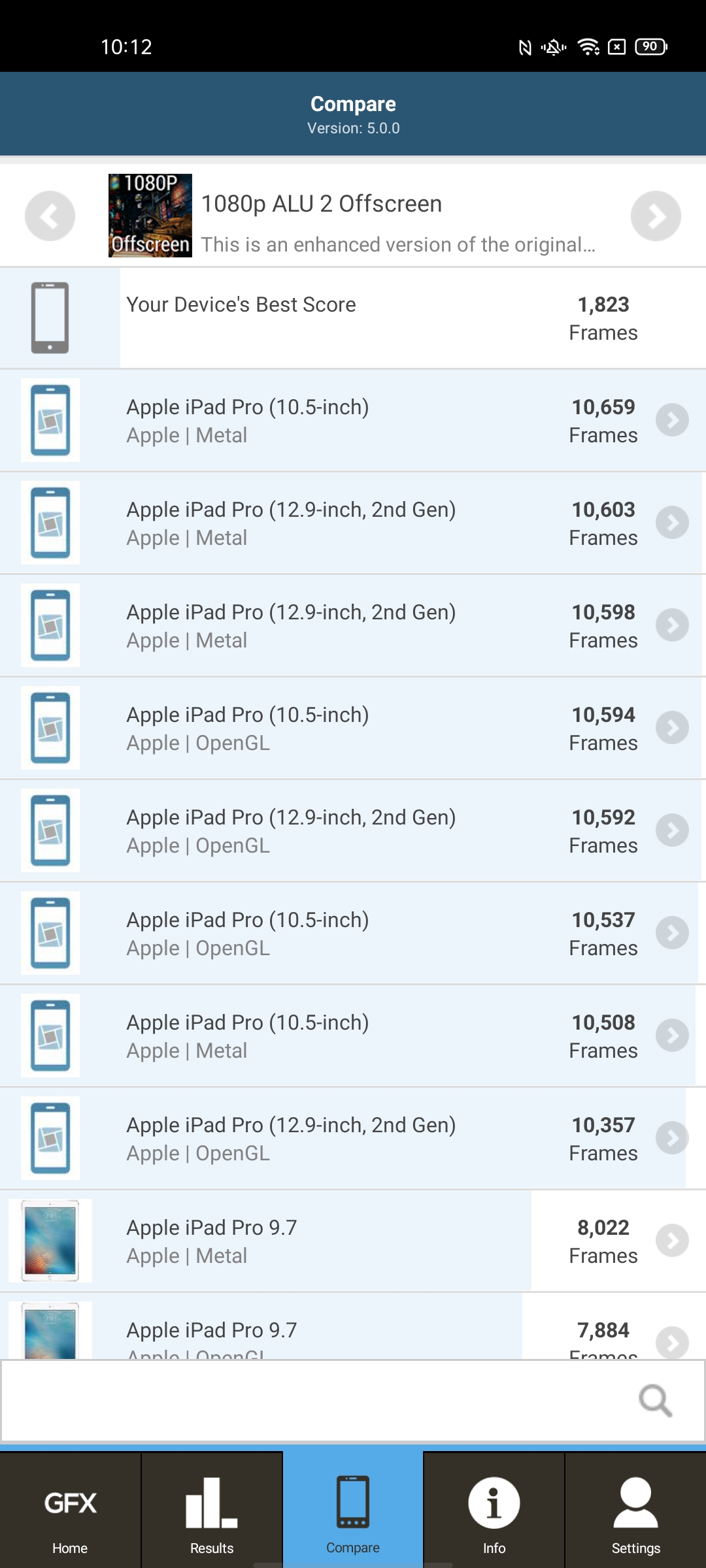Go to previous benchmark test arrow

click(x=50, y=216)
